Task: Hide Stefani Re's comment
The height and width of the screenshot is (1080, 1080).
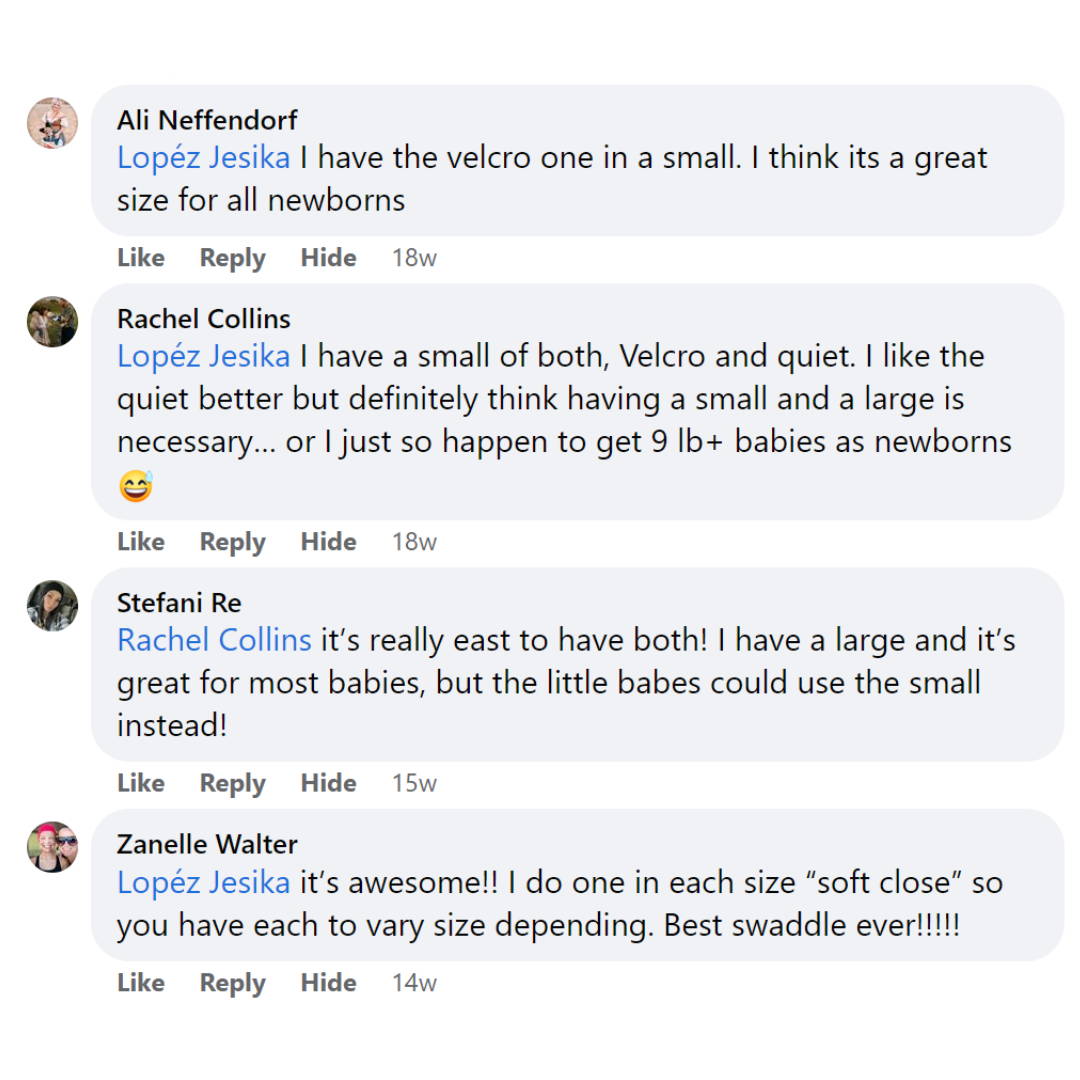Action: pos(328,783)
